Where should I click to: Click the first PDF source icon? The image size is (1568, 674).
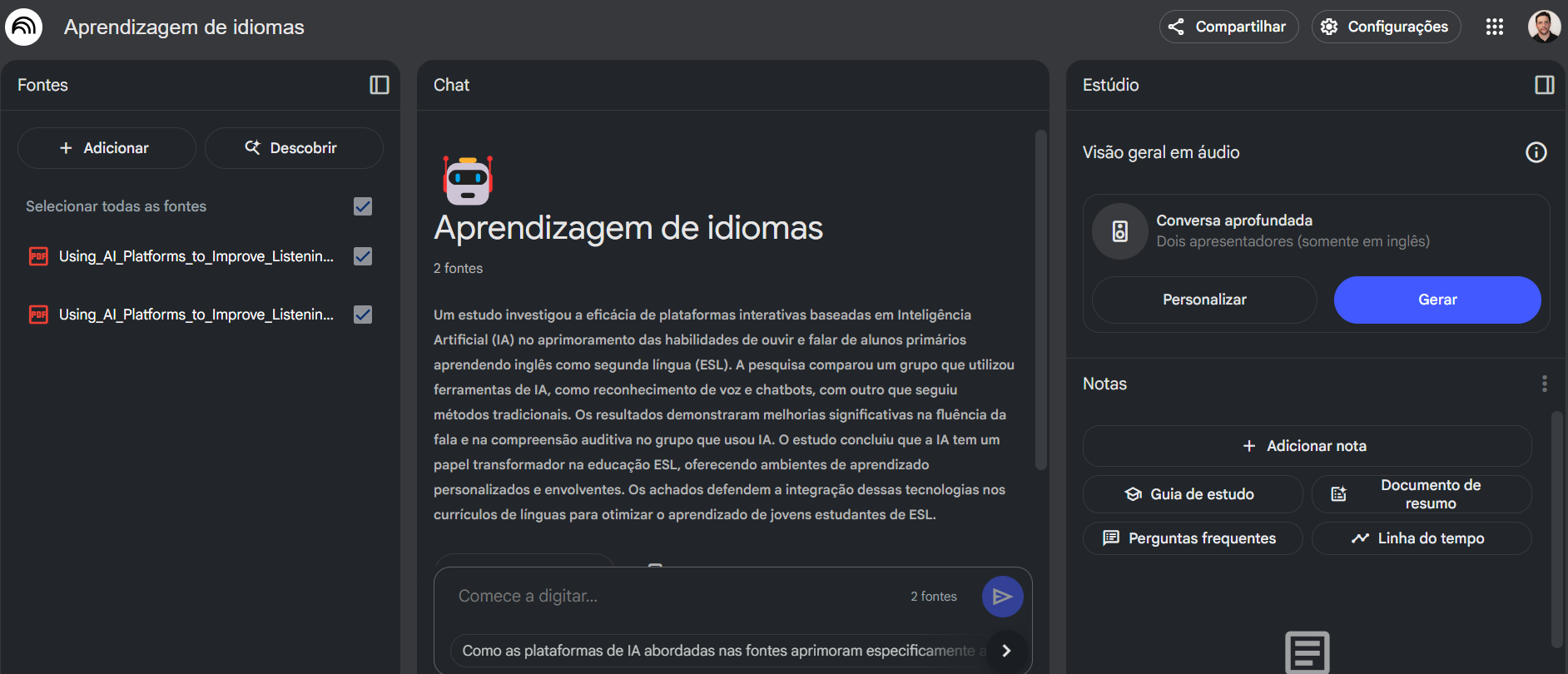tap(38, 256)
